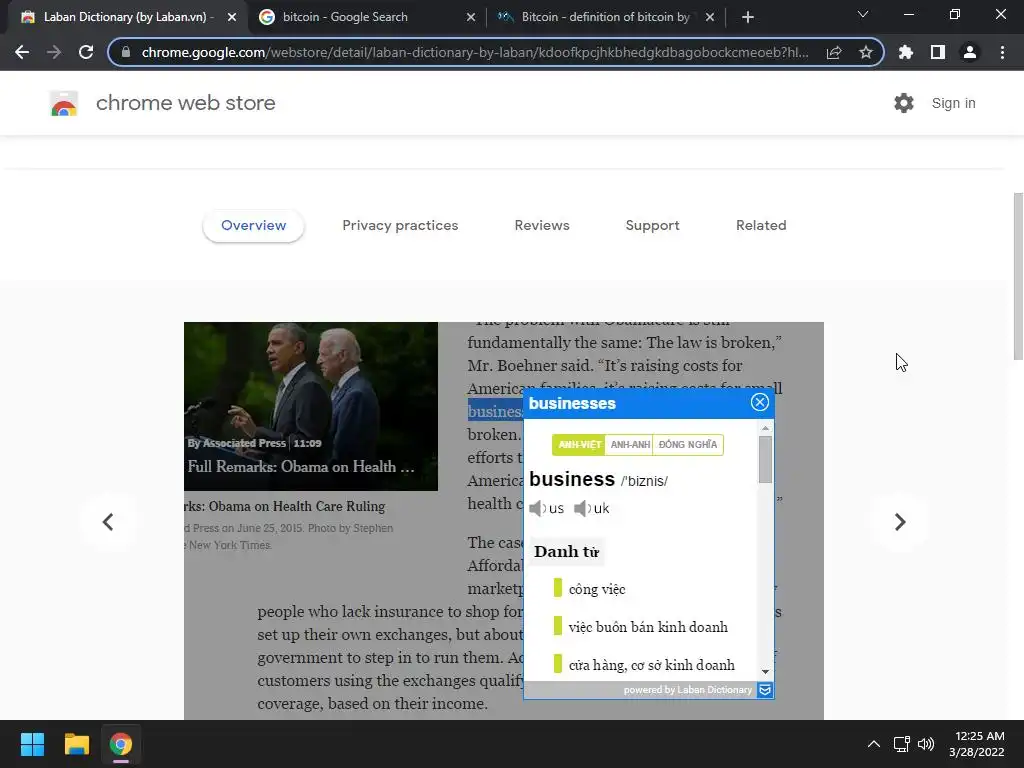Open File Explorer from taskbar

click(x=76, y=744)
